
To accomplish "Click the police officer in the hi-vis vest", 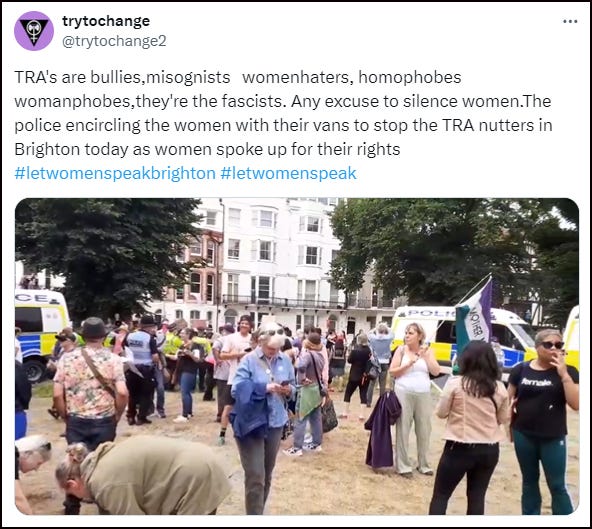I will [141, 369].
